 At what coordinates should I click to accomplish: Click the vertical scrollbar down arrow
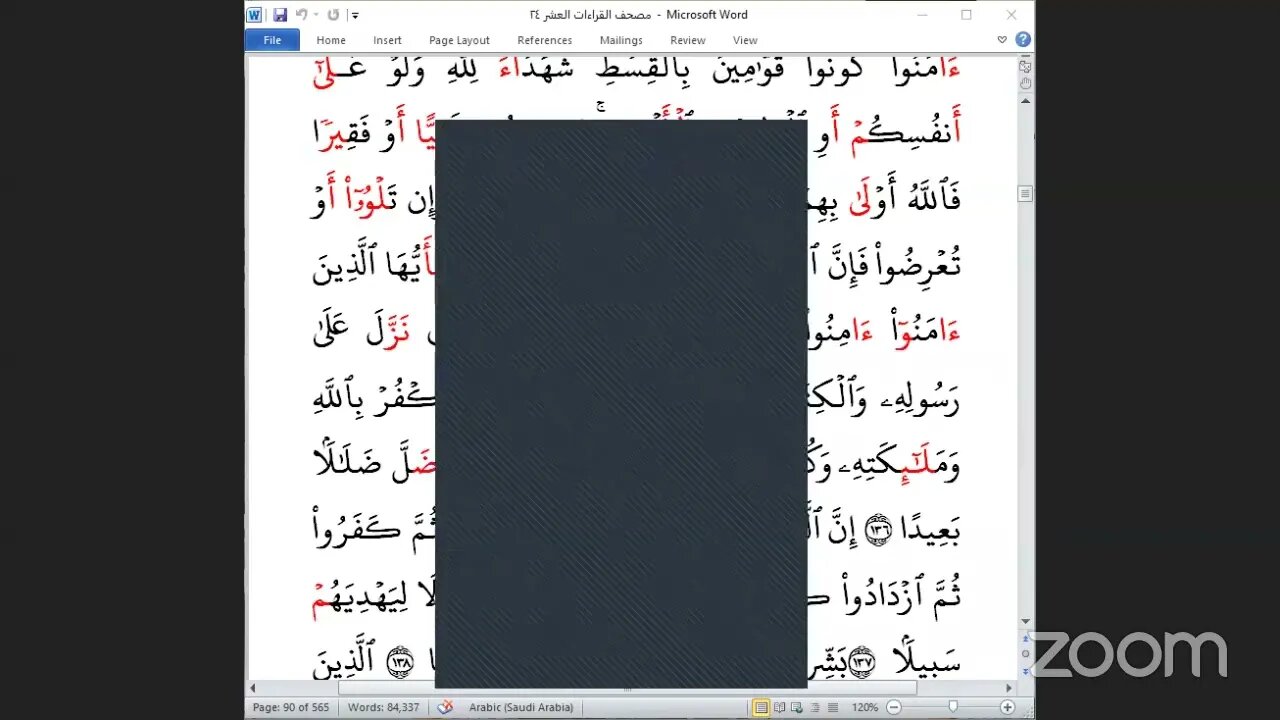1025,621
